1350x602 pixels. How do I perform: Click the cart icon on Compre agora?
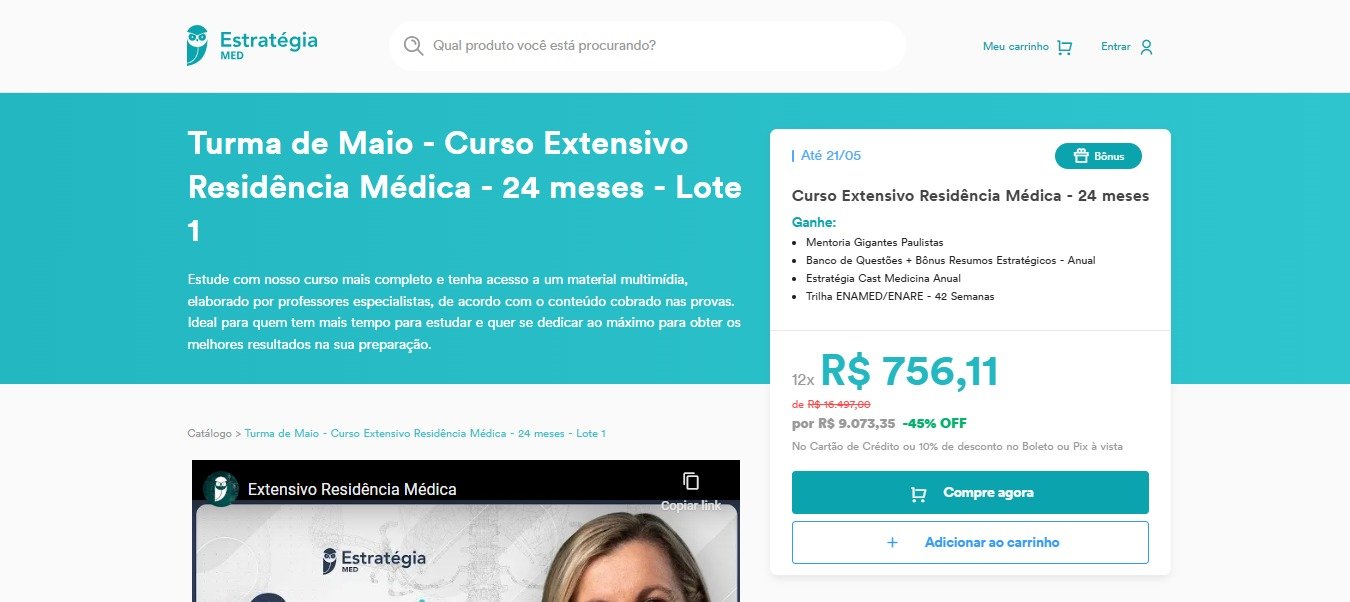pos(918,493)
